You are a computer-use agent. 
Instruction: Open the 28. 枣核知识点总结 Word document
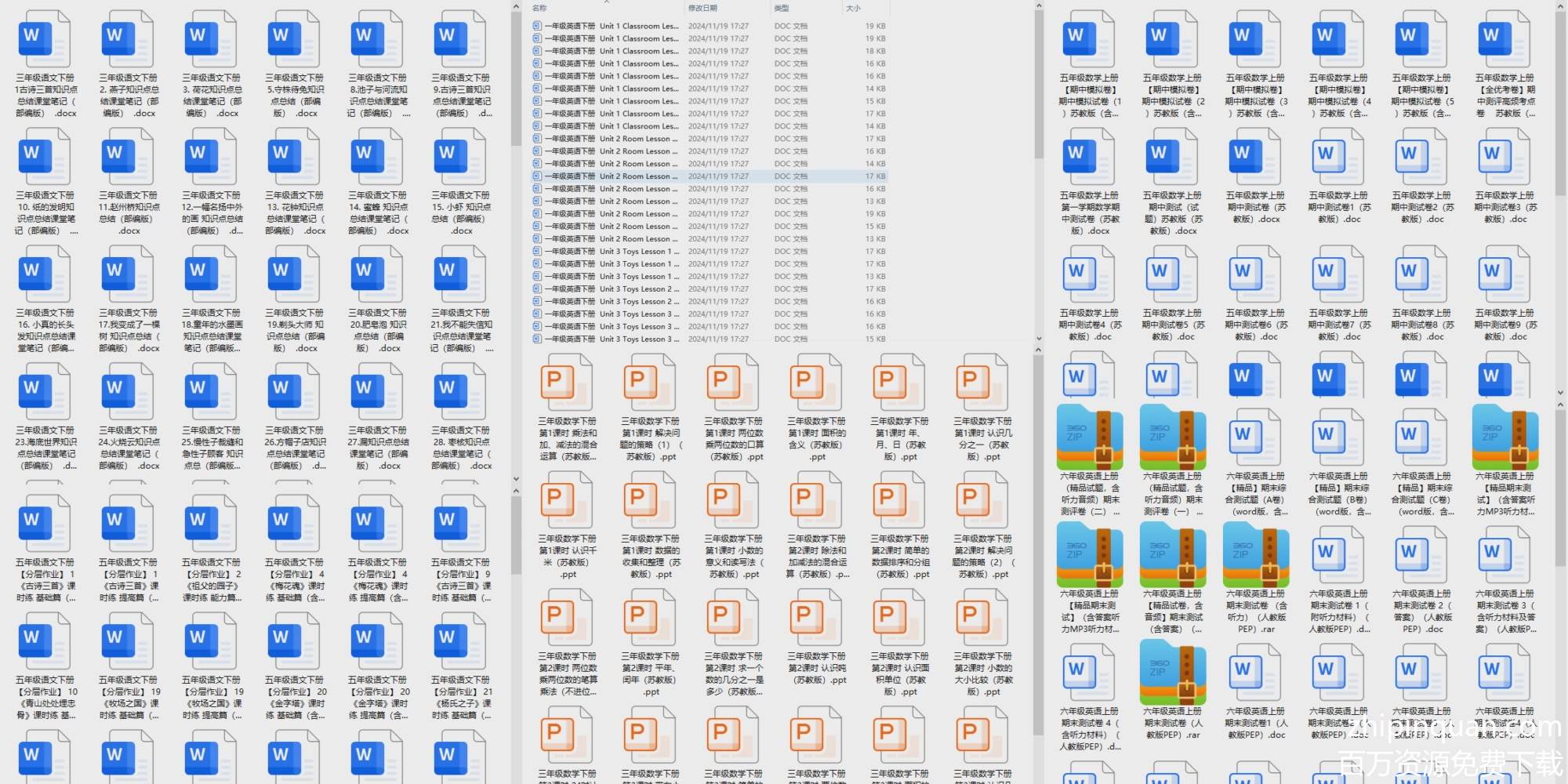point(460,392)
